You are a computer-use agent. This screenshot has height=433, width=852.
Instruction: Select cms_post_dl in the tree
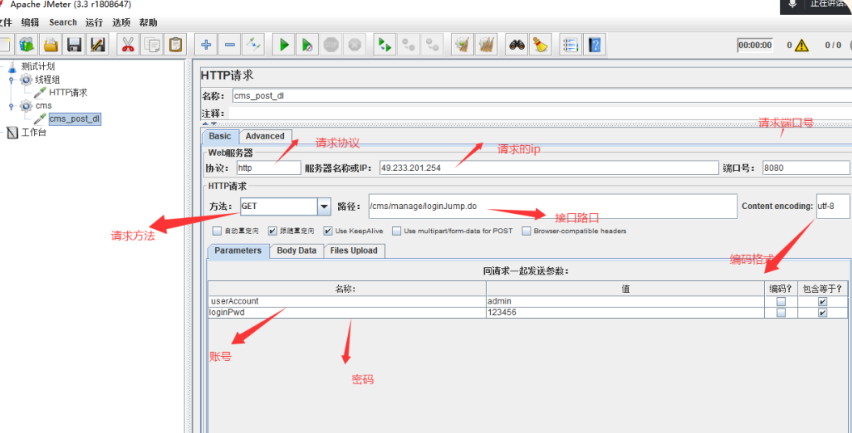point(74,118)
